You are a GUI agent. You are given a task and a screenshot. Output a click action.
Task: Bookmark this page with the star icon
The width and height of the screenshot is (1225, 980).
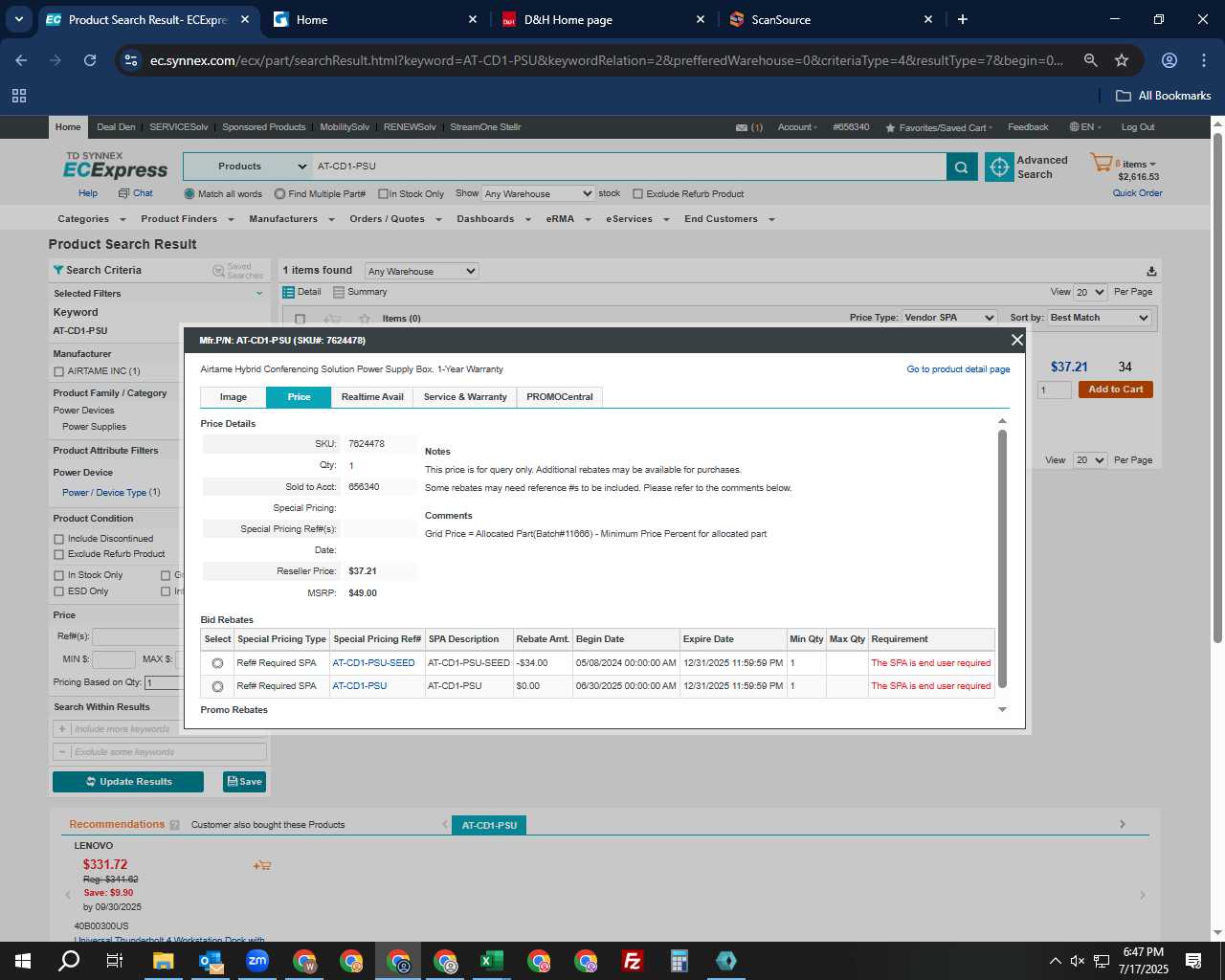tap(1122, 60)
